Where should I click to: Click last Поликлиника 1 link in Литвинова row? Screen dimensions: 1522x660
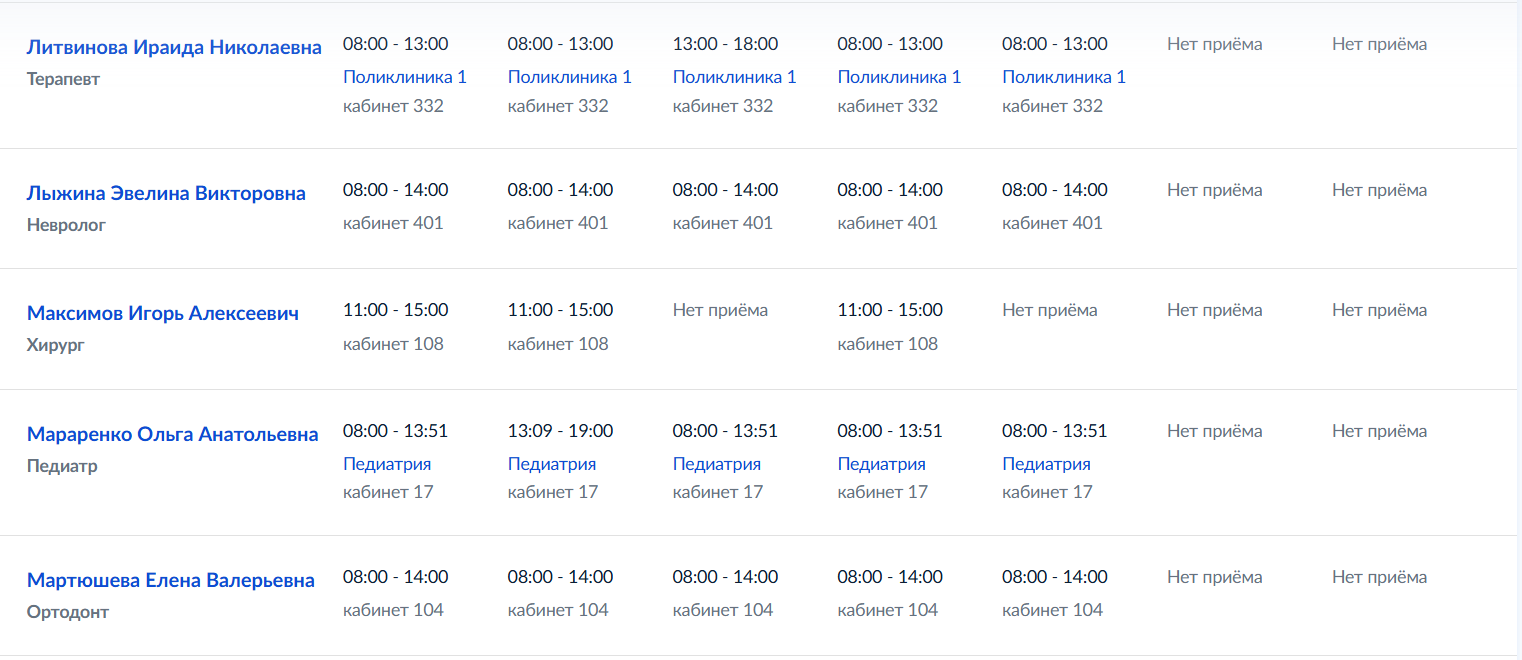coord(1064,77)
